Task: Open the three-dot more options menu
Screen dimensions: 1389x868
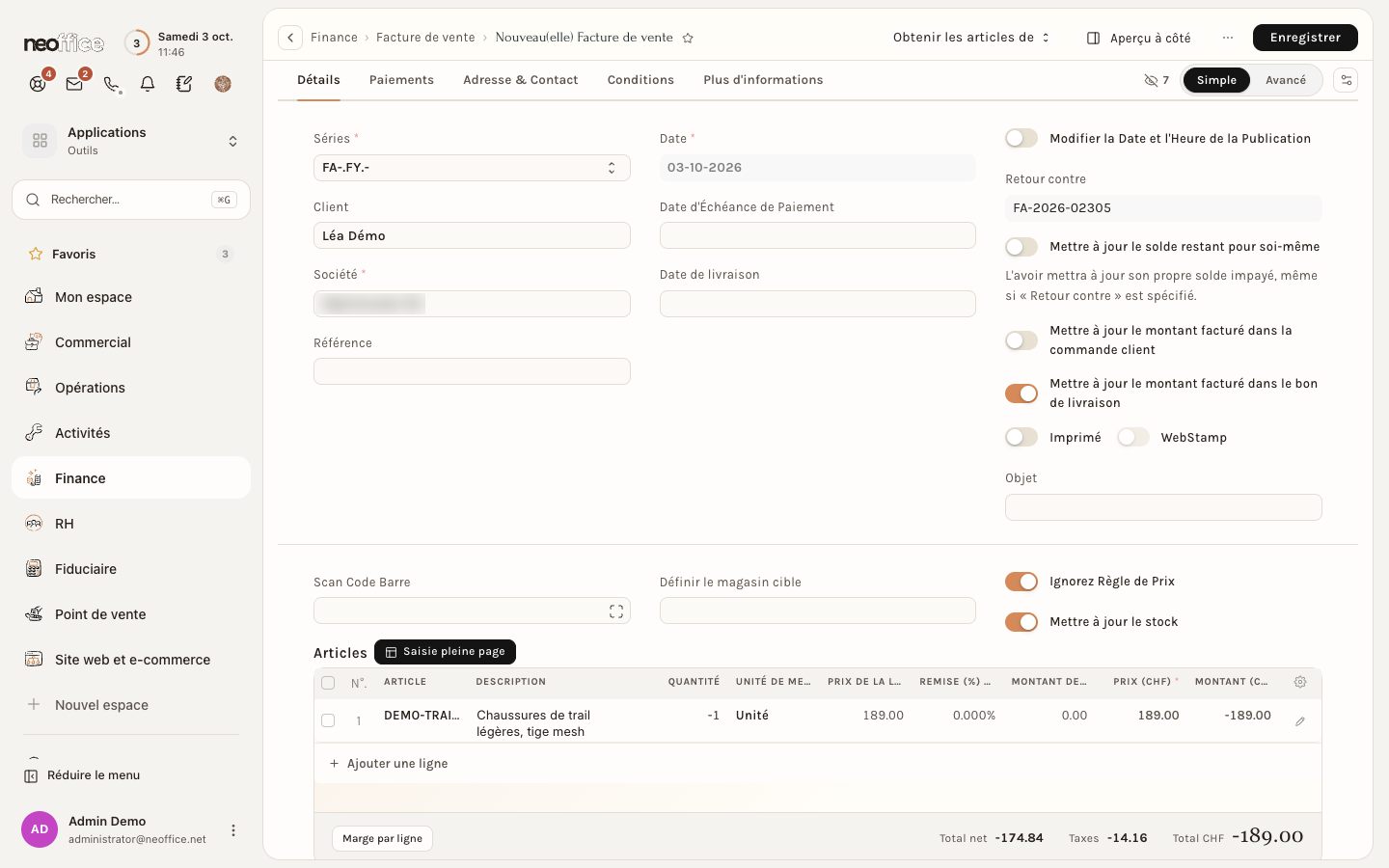Action: coord(1228,38)
